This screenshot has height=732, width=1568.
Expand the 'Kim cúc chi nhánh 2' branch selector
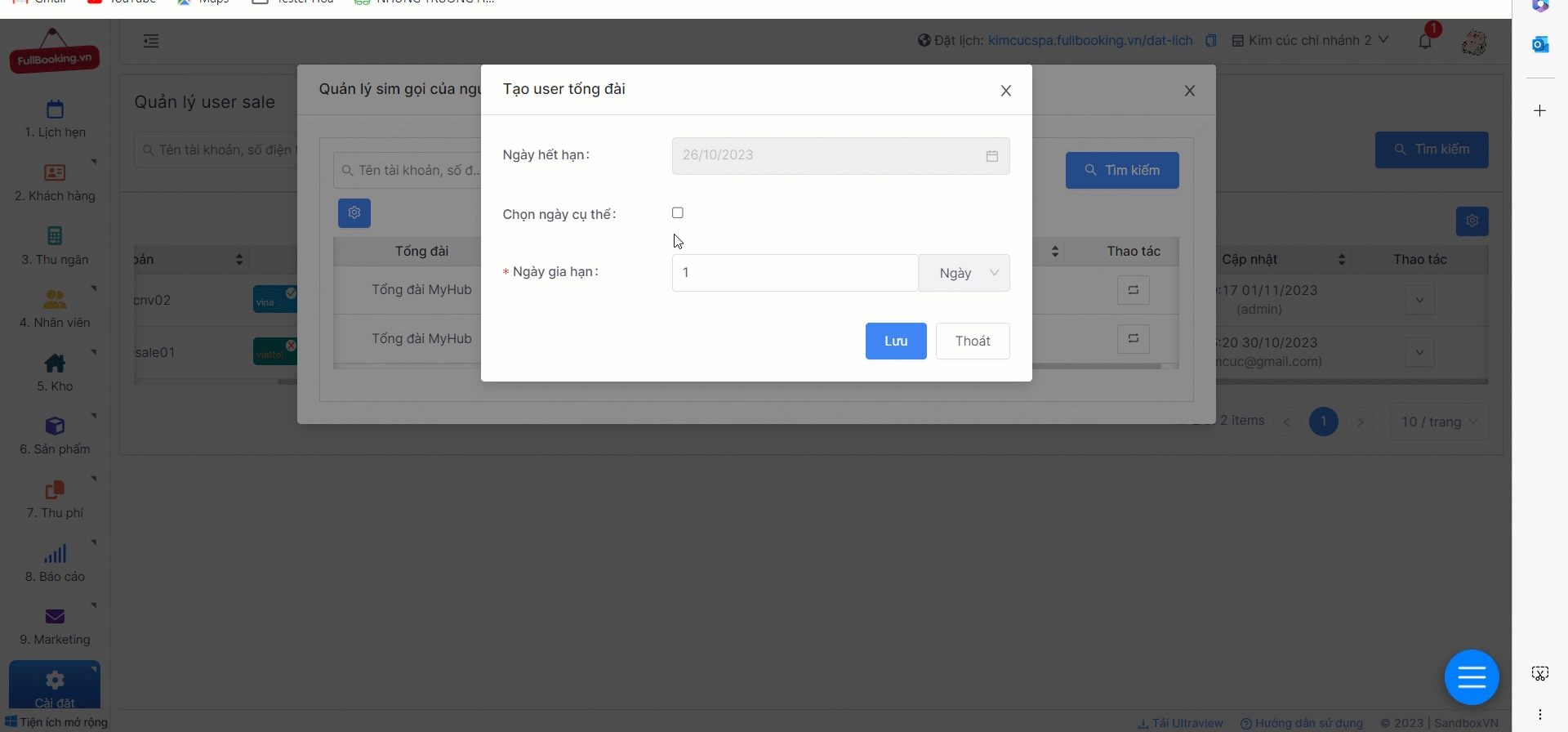(x=1310, y=40)
